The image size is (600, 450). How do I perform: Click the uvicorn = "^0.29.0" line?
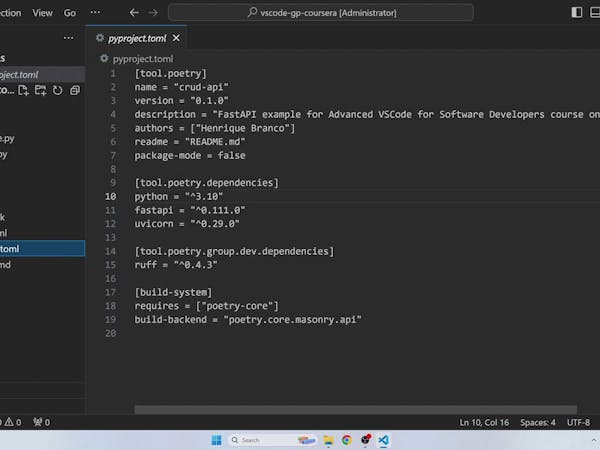tap(187, 224)
